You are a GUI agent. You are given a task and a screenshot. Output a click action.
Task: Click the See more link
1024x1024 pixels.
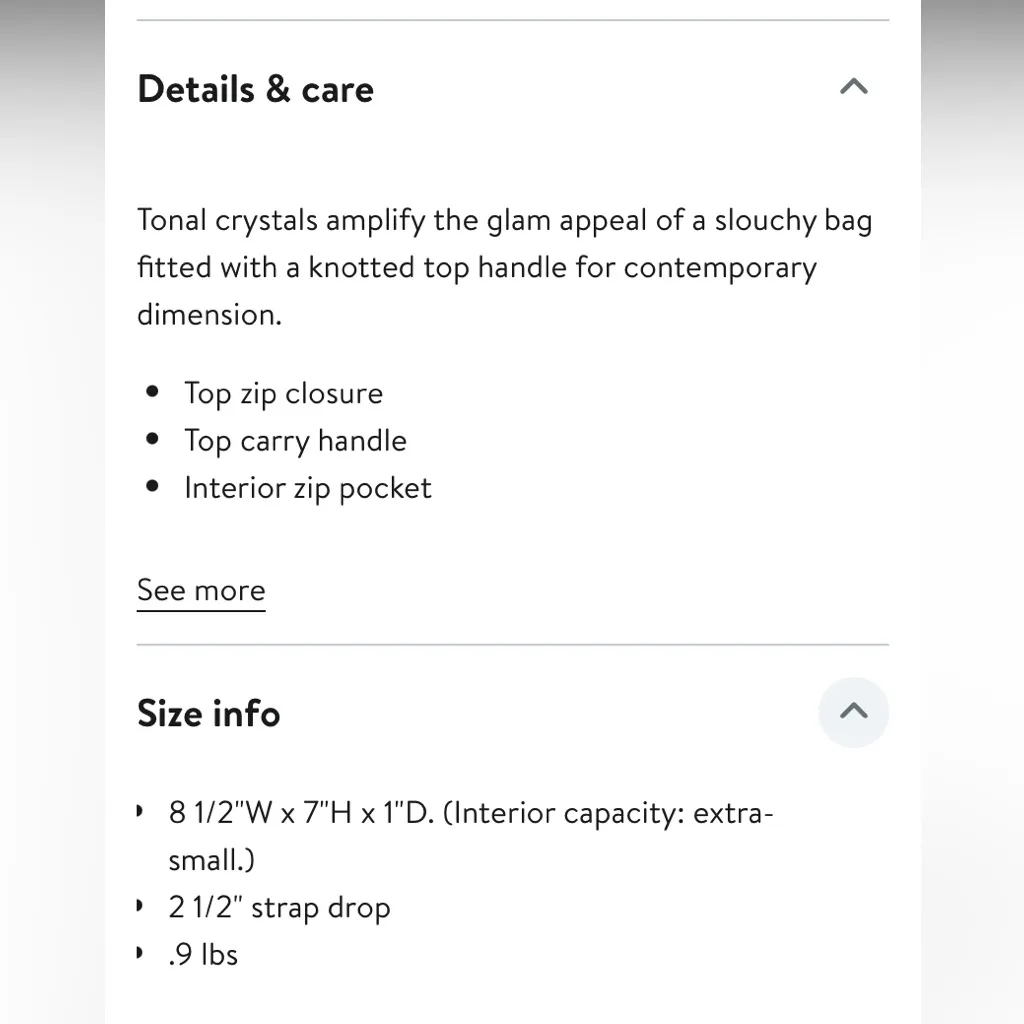(201, 590)
